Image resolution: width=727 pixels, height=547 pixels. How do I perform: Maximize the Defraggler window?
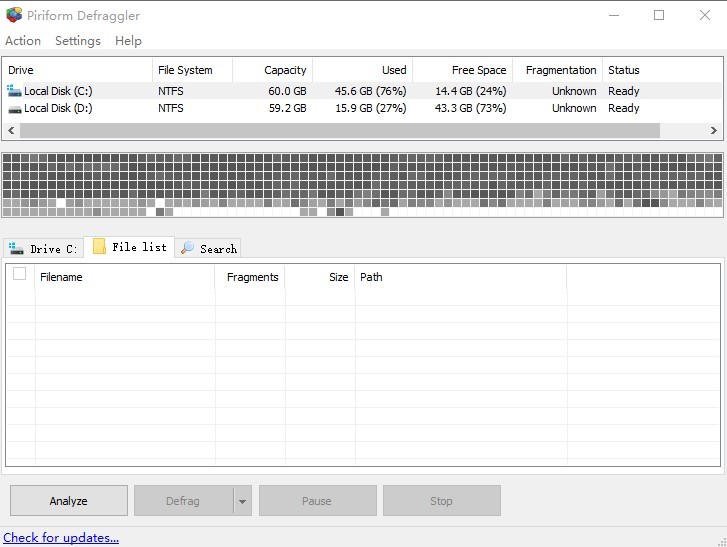[659, 15]
